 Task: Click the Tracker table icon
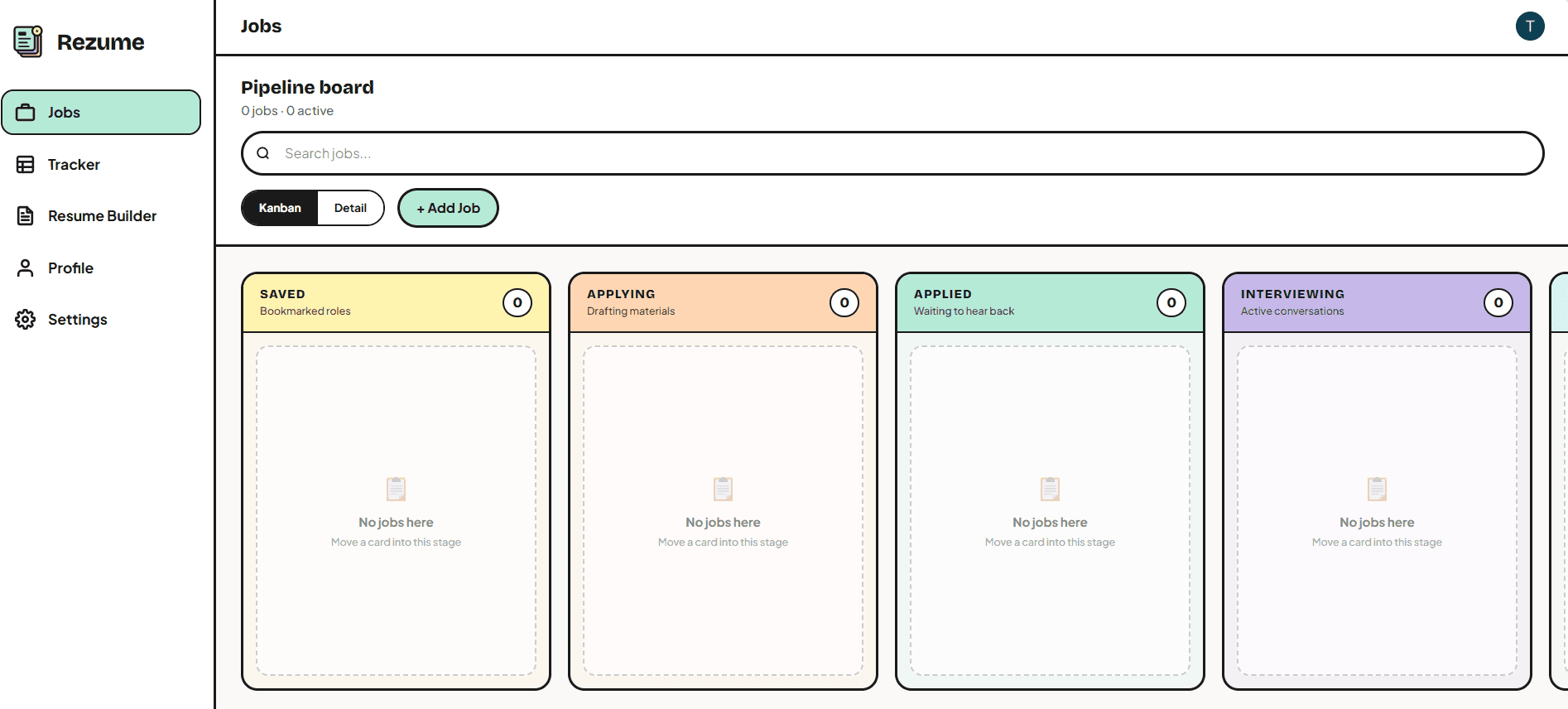(x=26, y=165)
